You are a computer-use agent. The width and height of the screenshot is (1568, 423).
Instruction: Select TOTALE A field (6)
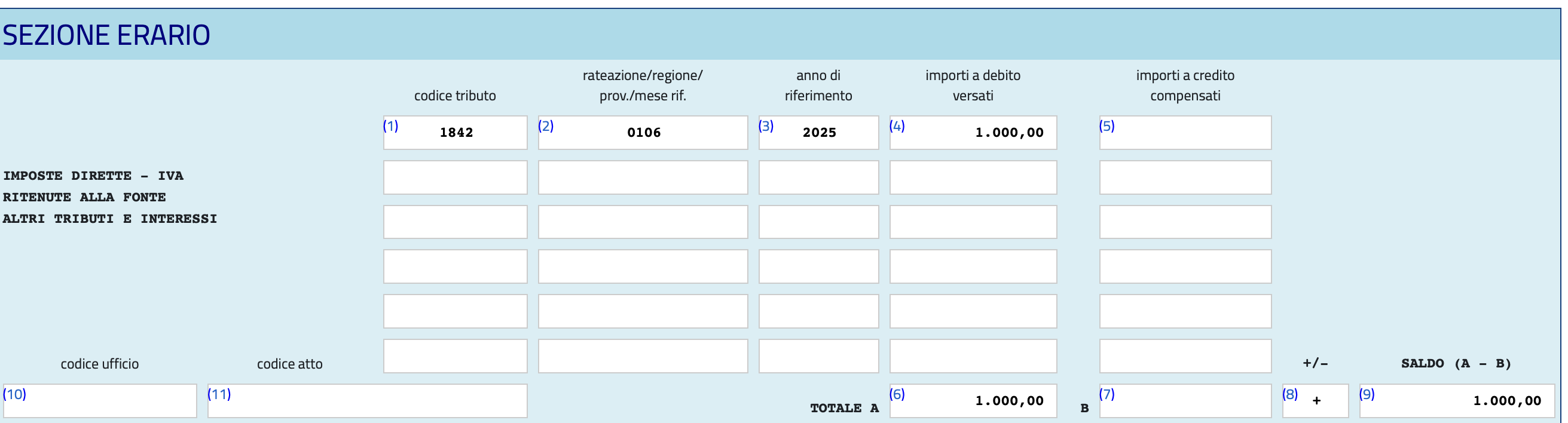973,400
